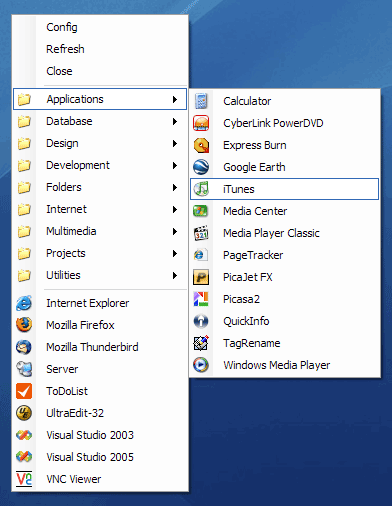
Task: Click the iTunes music note icon
Action: click(201, 189)
